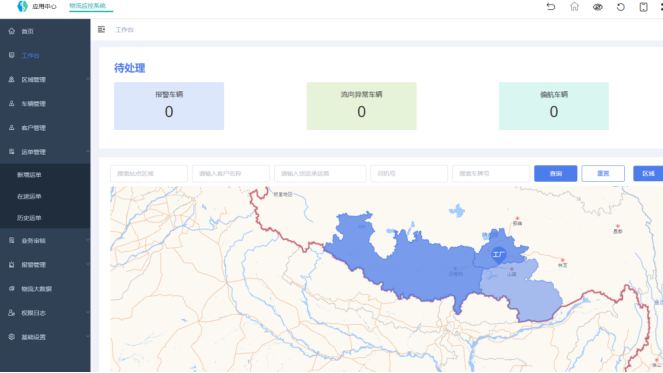Viewport: 663px width, 373px height.
Task: Toggle the eye visibility icon
Action: tap(597, 7)
